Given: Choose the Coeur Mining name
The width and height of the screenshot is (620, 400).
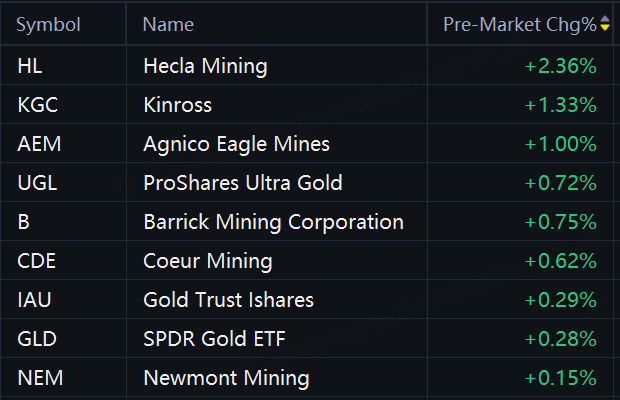Looking at the screenshot, I should (x=208, y=261).
